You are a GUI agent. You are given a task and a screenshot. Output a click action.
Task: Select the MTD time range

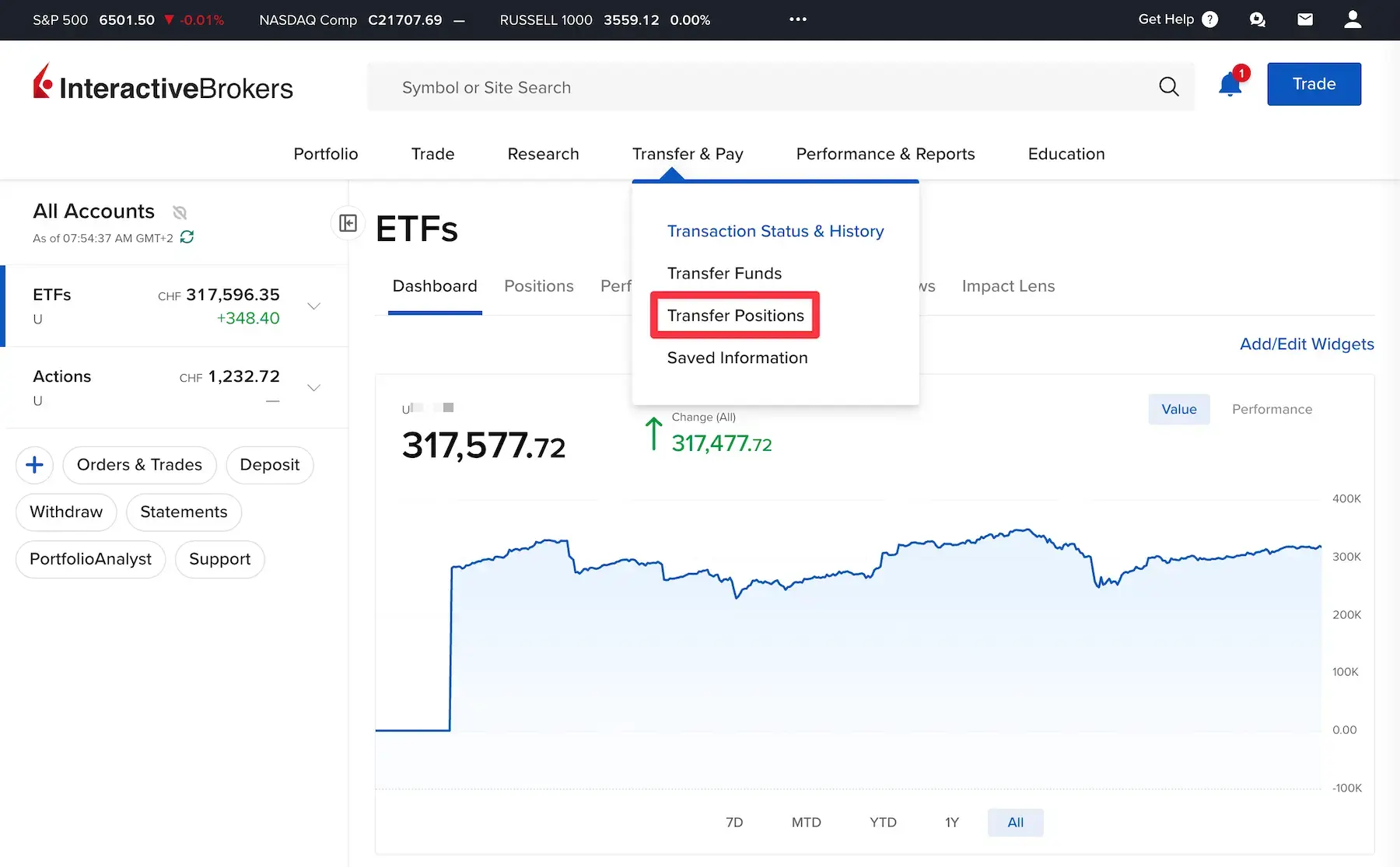(x=807, y=823)
